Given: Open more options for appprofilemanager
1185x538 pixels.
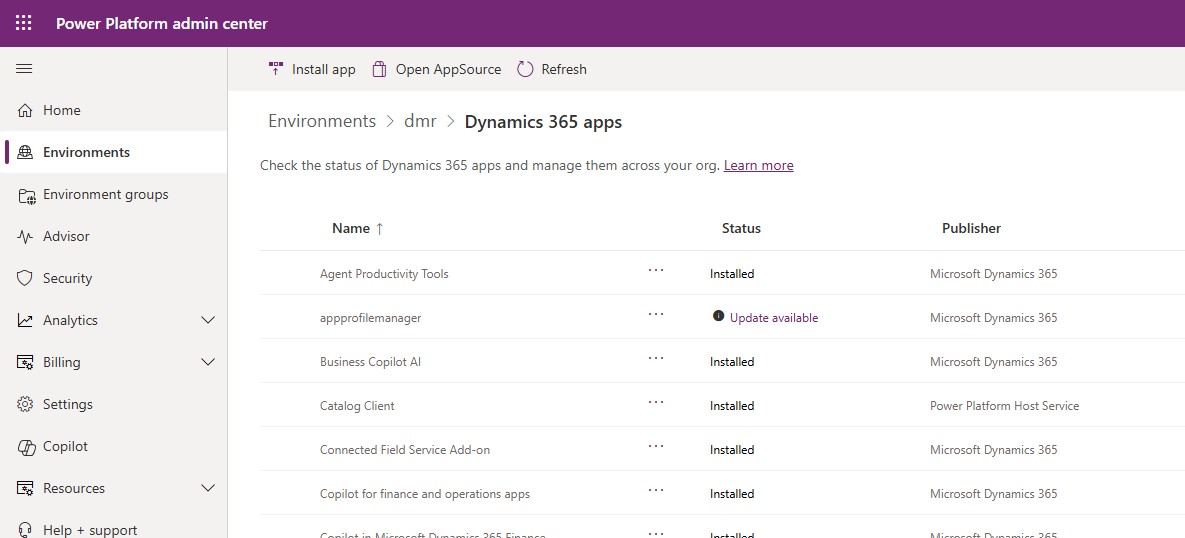Looking at the screenshot, I should tap(656, 314).
